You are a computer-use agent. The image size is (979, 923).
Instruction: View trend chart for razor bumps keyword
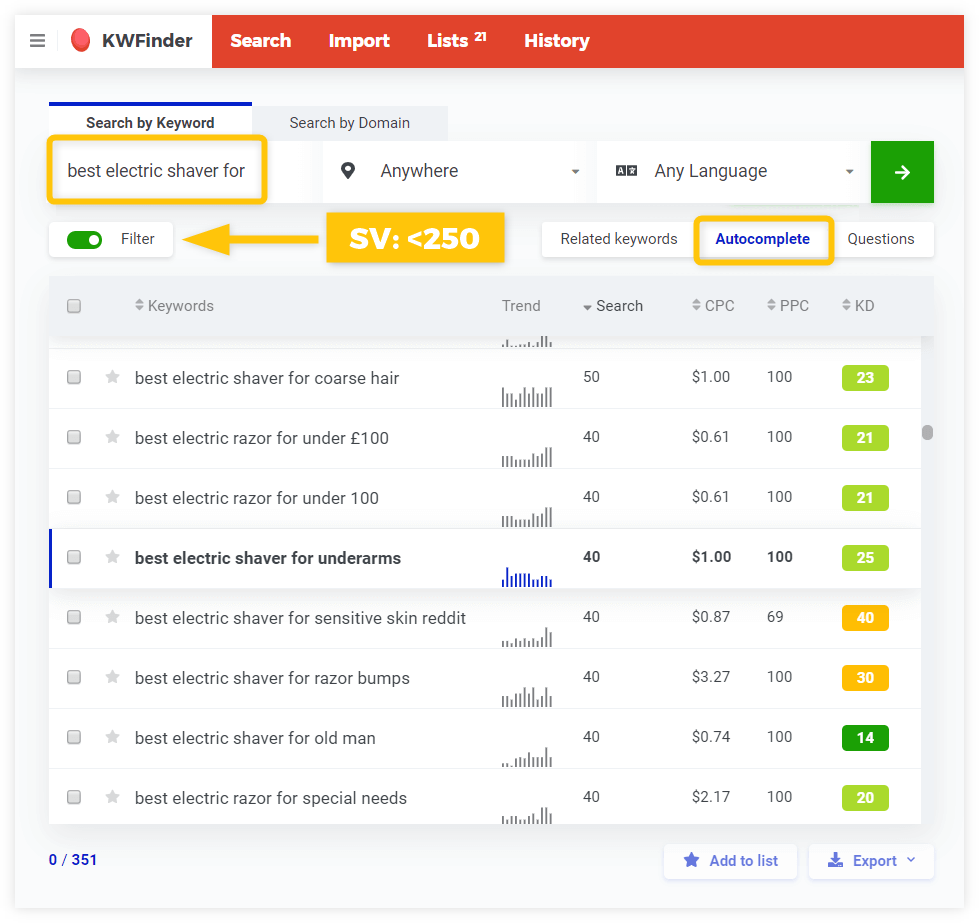tap(527, 696)
